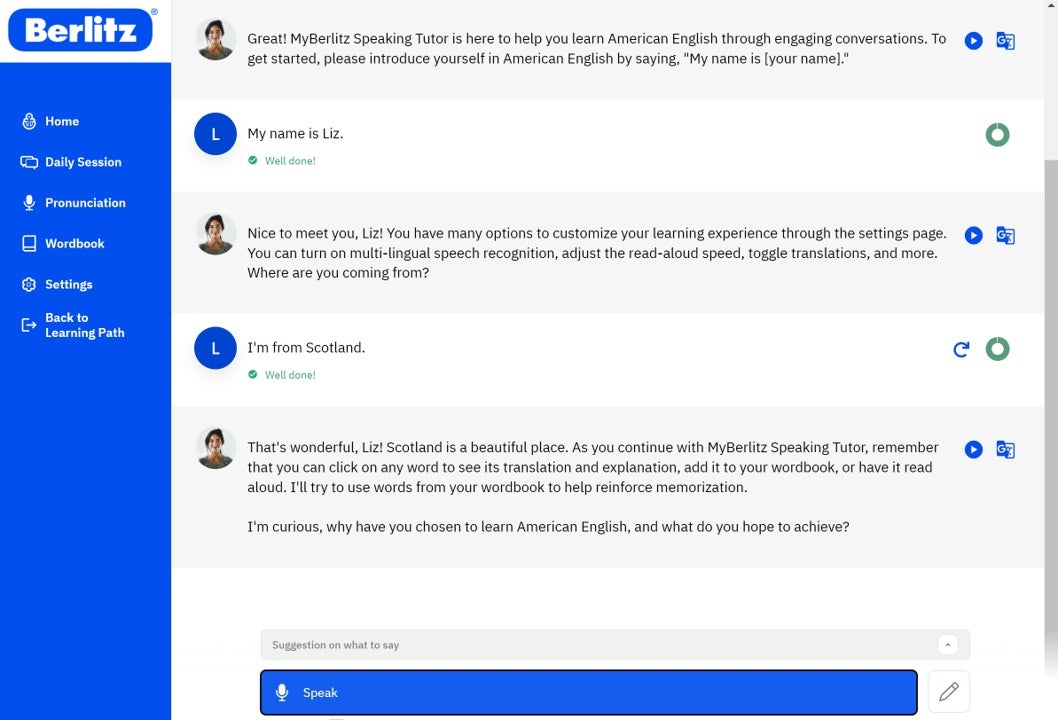Open the Wordbook page

[74, 244]
